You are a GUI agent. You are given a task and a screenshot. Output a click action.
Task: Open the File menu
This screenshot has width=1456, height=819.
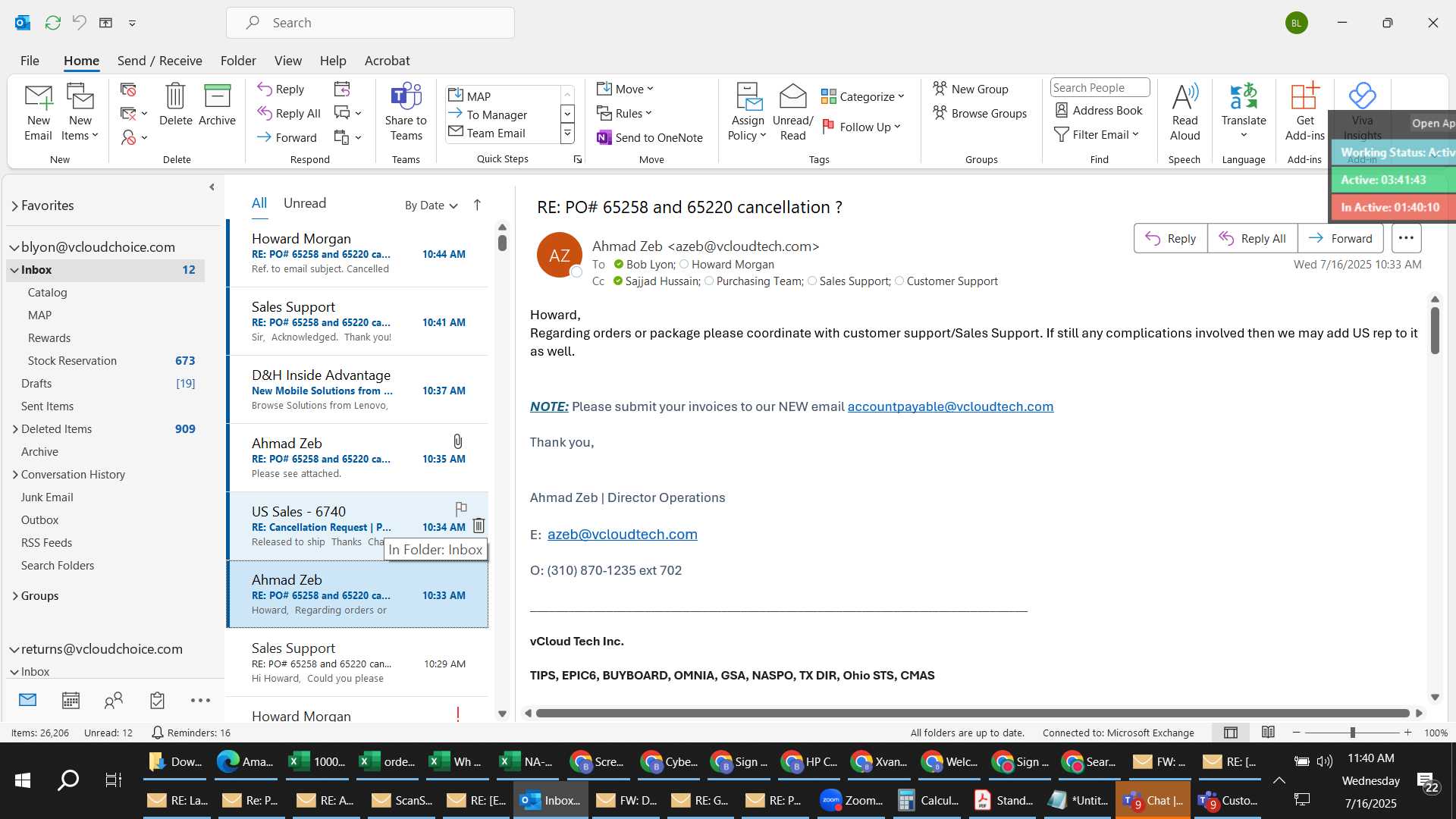pos(30,61)
